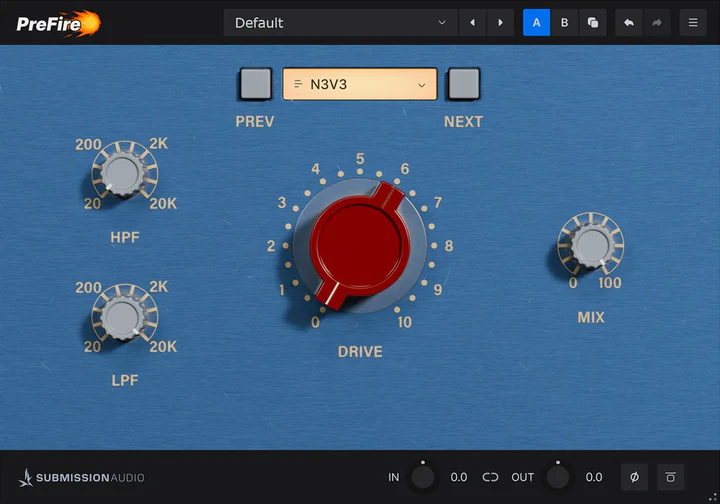Click the list icon beside N3V3

coord(298,84)
